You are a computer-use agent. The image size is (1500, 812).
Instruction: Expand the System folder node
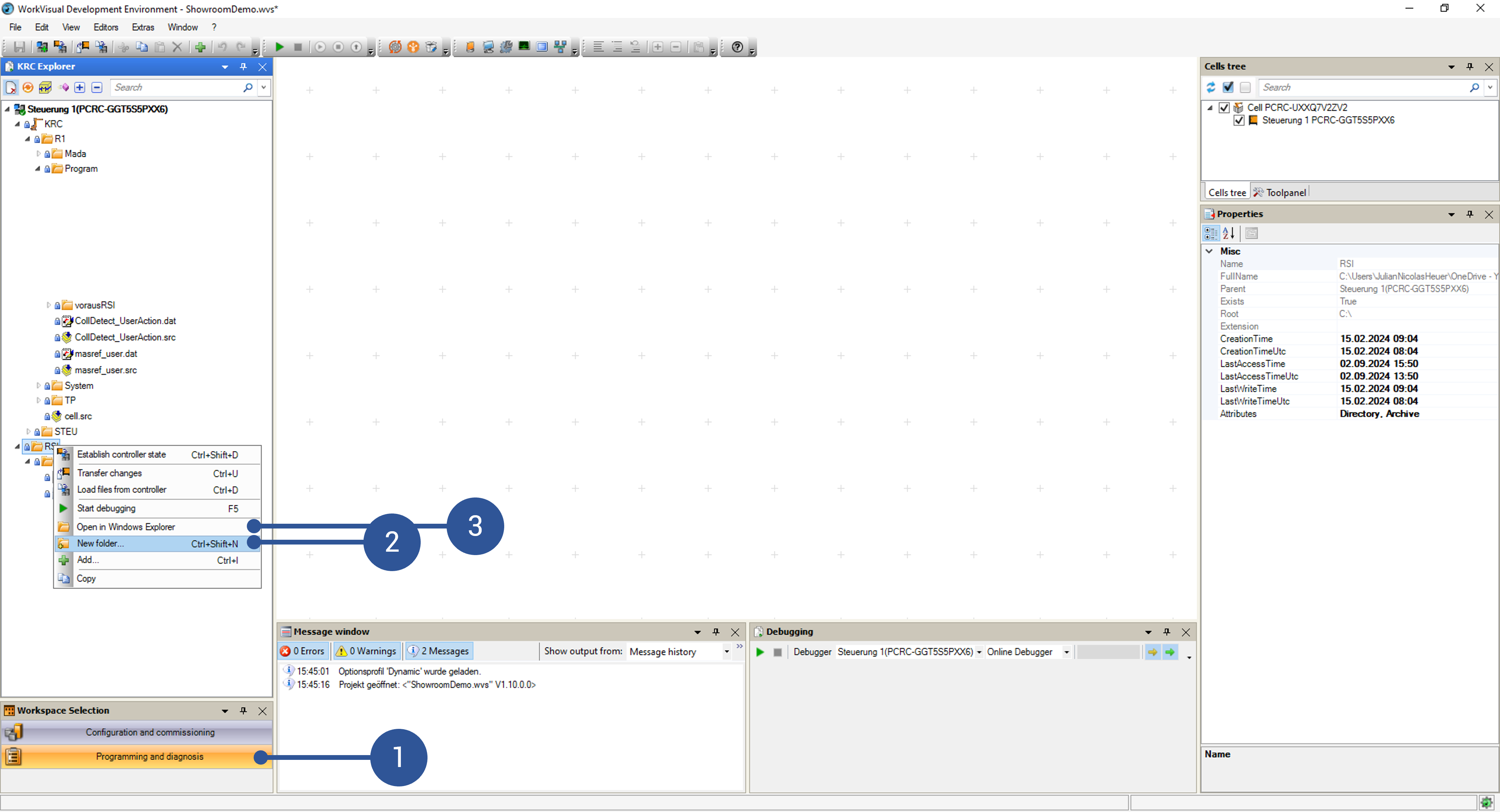(39, 385)
